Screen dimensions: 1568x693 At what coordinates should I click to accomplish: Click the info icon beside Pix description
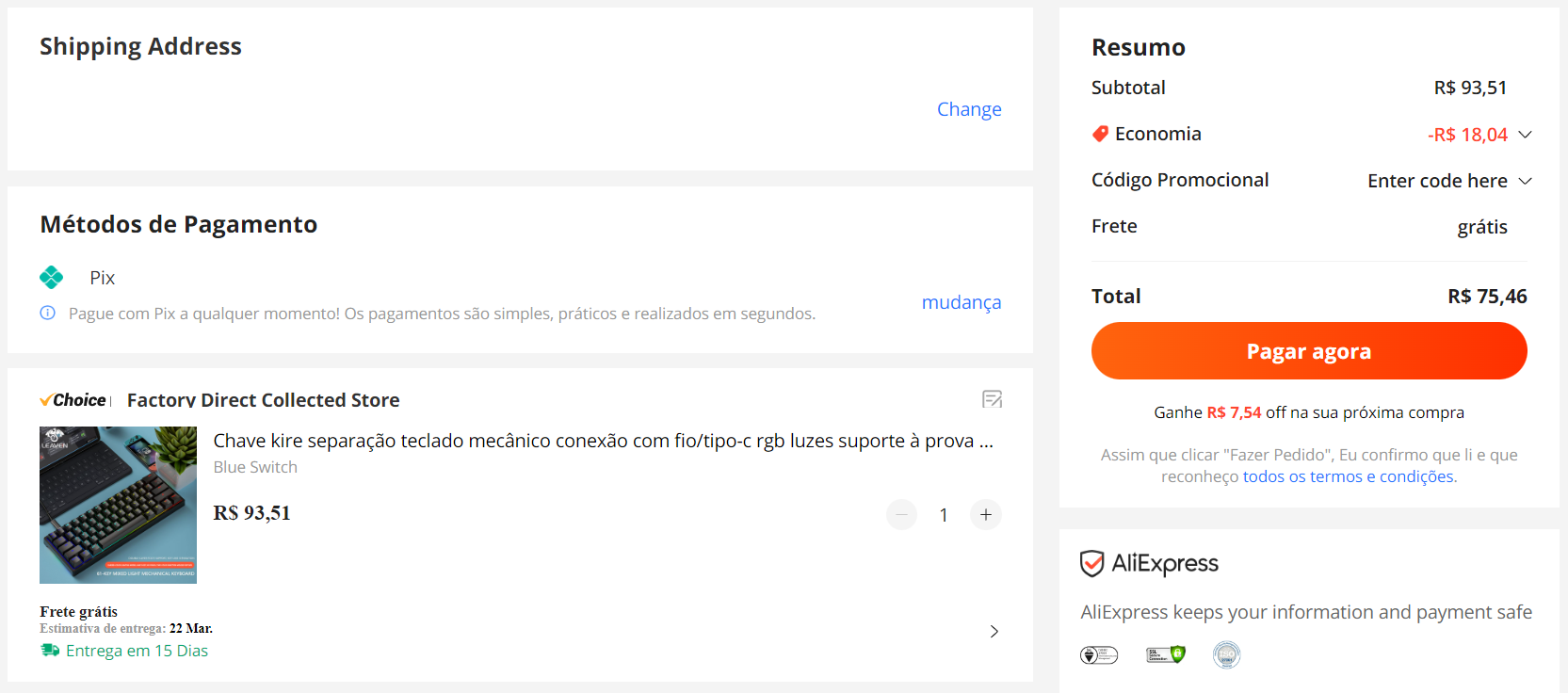(48, 313)
